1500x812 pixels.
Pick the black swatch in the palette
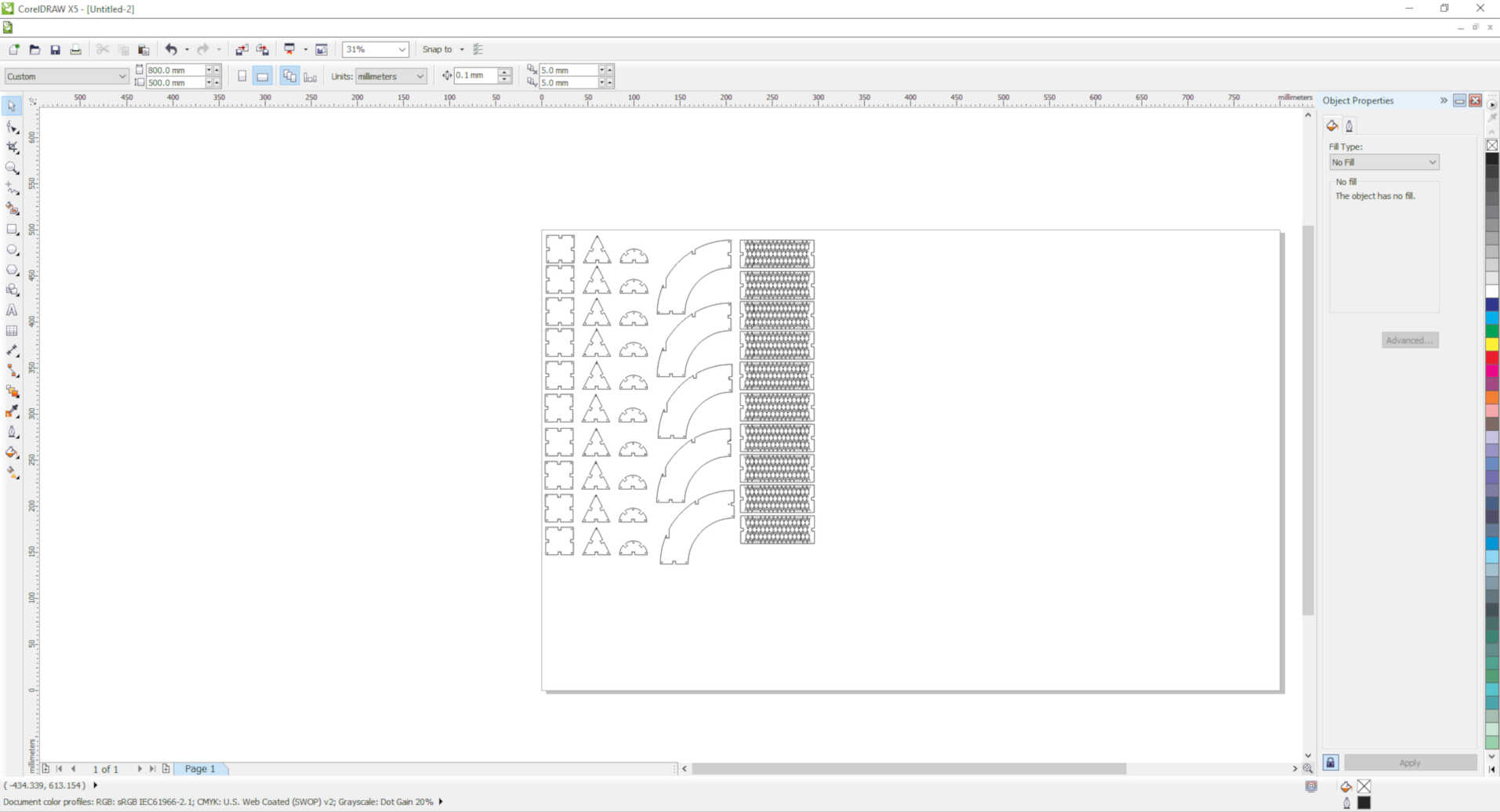1492,158
